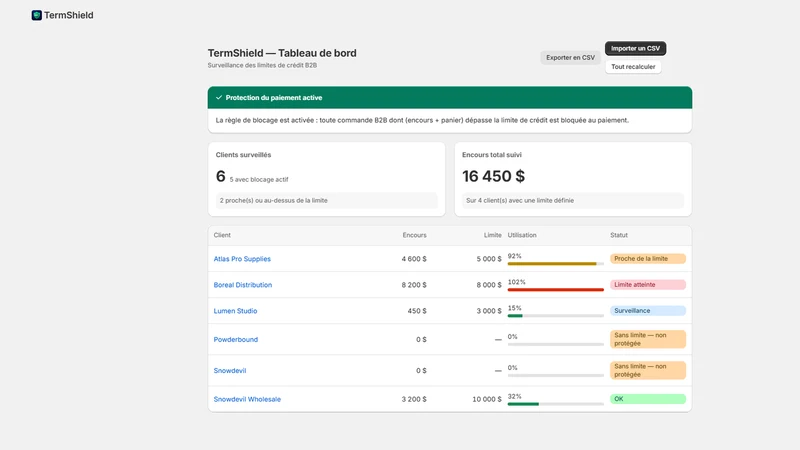Click the Surveillance status badge
Viewport: 800px width, 450px height.
648,311
